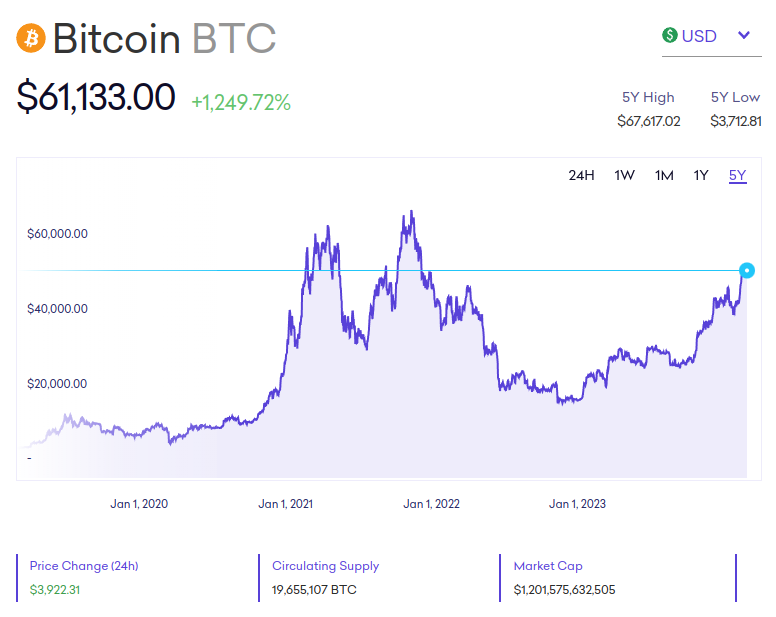Screen dimensions: 776x617
Task: Click the blue current-price marker dot
Action: tap(746, 270)
